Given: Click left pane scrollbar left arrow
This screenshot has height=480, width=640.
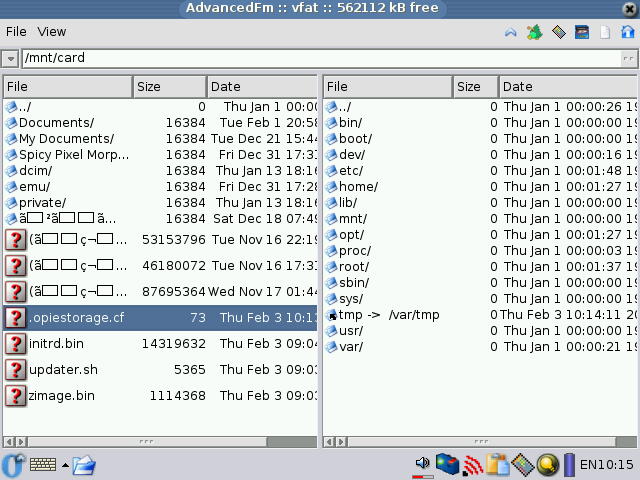Looking at the screenshot, I should 9,442.
